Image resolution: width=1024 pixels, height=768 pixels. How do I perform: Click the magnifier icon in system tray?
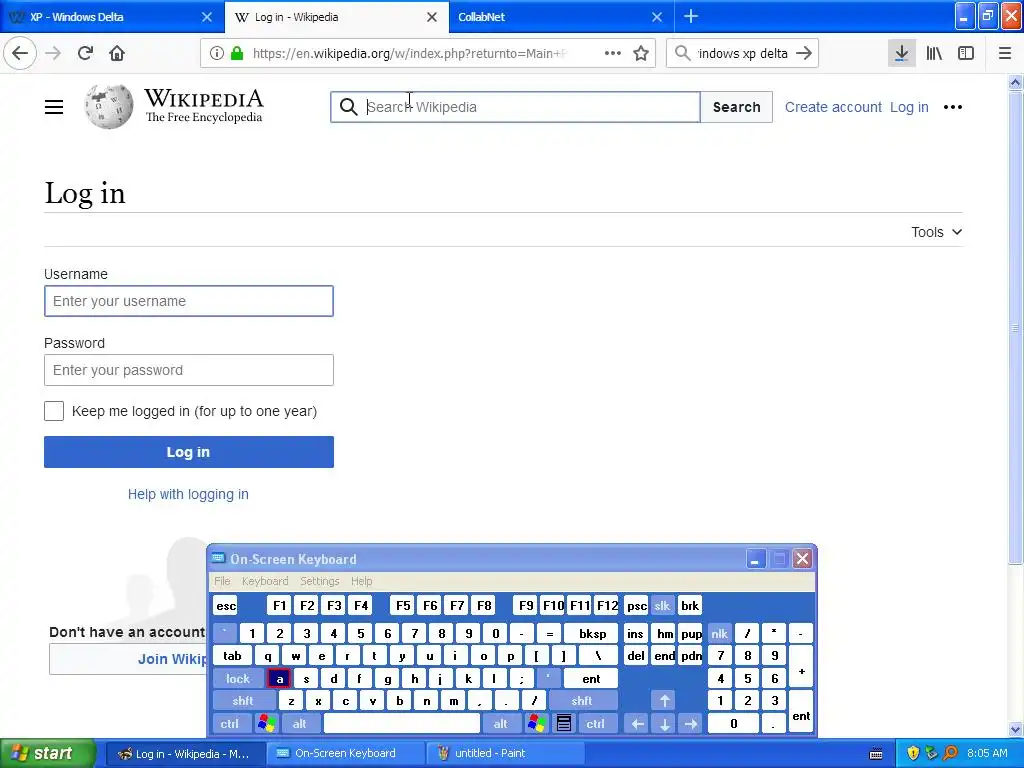950,753
